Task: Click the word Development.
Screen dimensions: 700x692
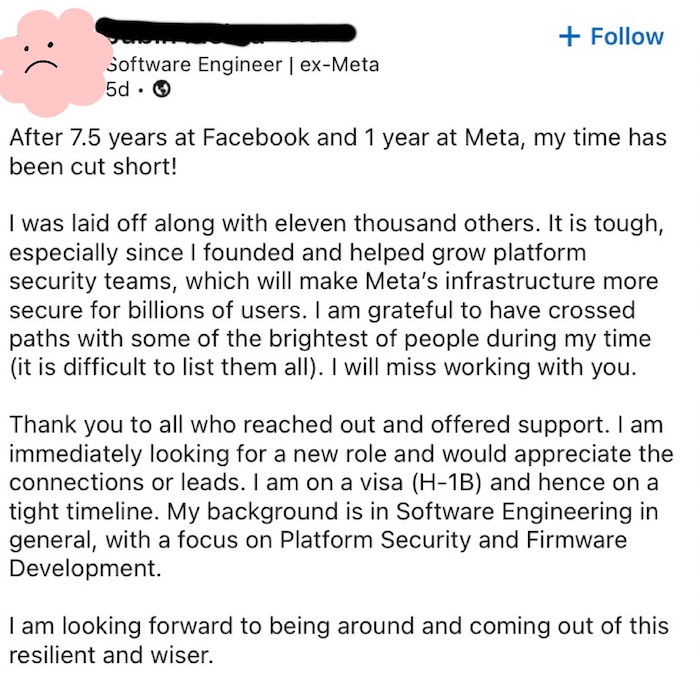Action: click(85, 569)
